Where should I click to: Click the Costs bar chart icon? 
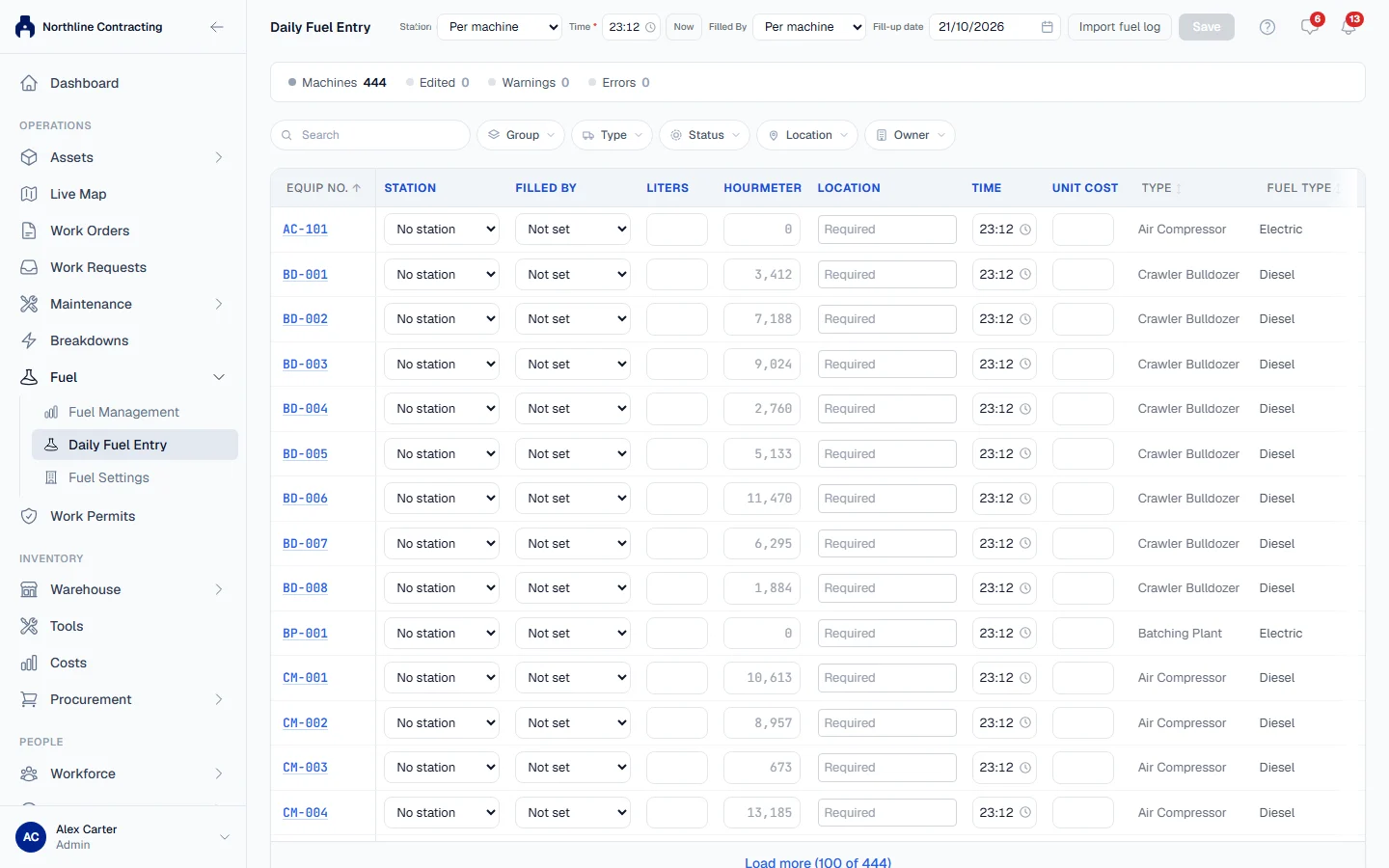click(x=29, y=663)
